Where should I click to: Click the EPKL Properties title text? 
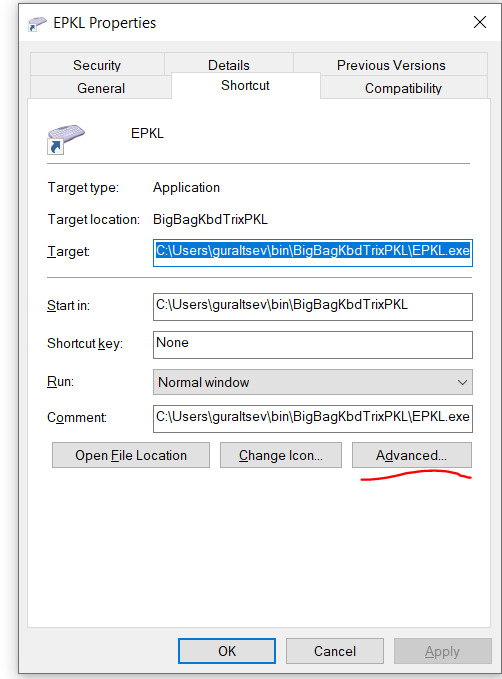(x=104, y=23)
